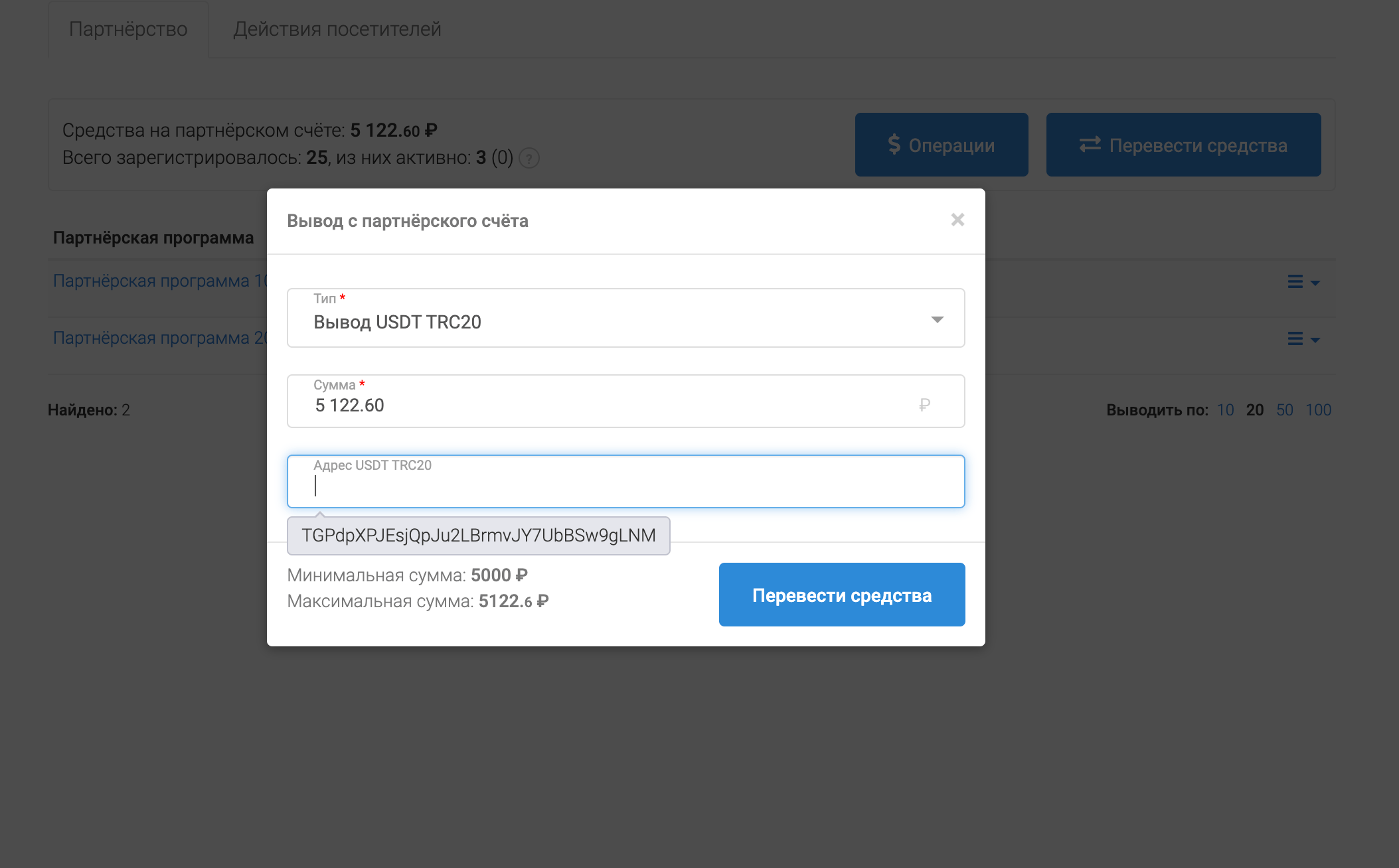Viewport: 1399px width, 868px height.
Task: Click the question mark help icon
Action: 529,159
